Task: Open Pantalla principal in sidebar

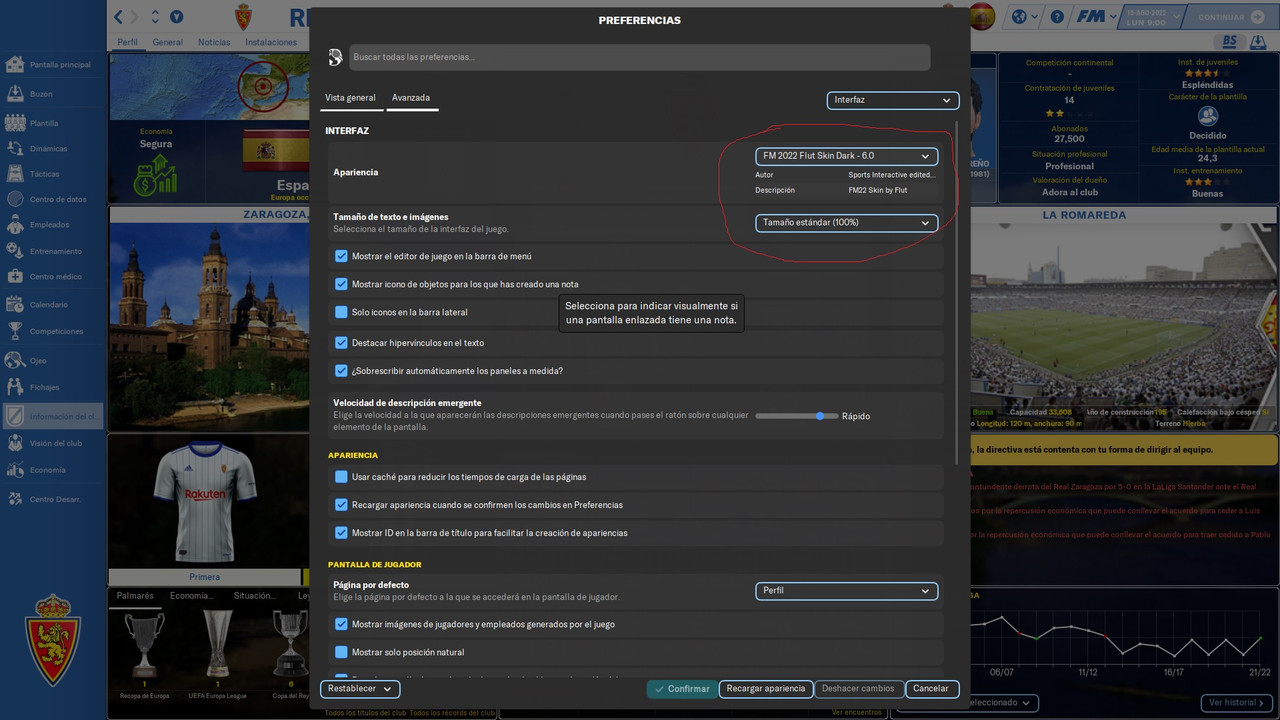Action: (x=53, y=65)
